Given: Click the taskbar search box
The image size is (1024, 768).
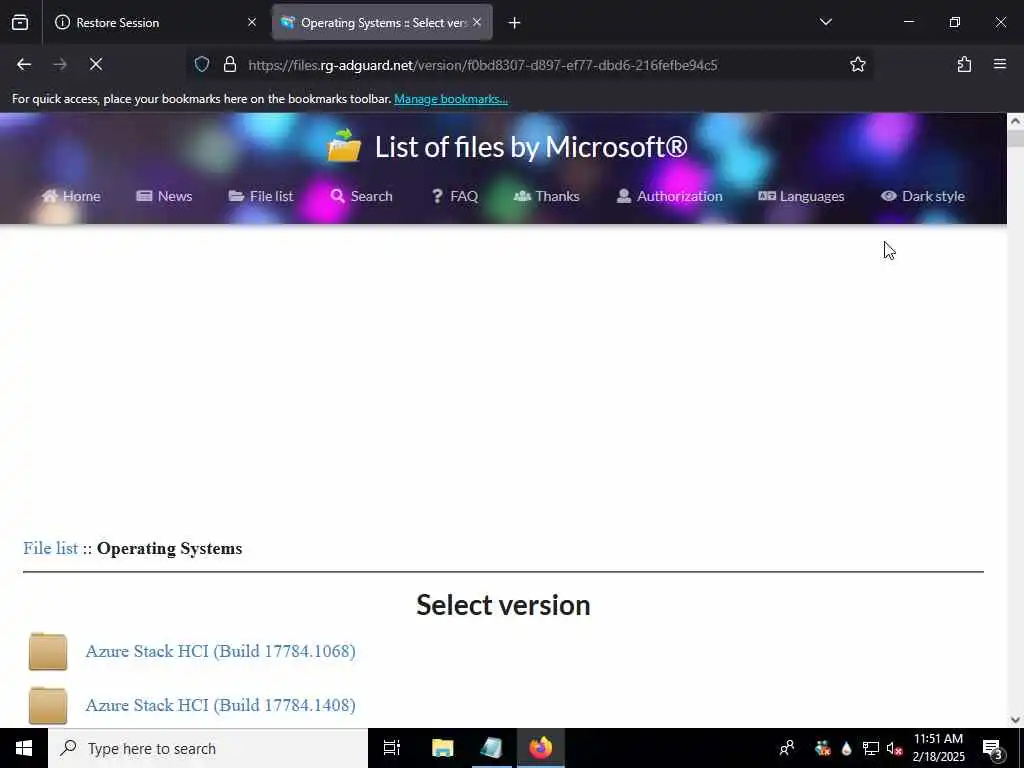Looking at the screenshot, I should coord(208,748).
